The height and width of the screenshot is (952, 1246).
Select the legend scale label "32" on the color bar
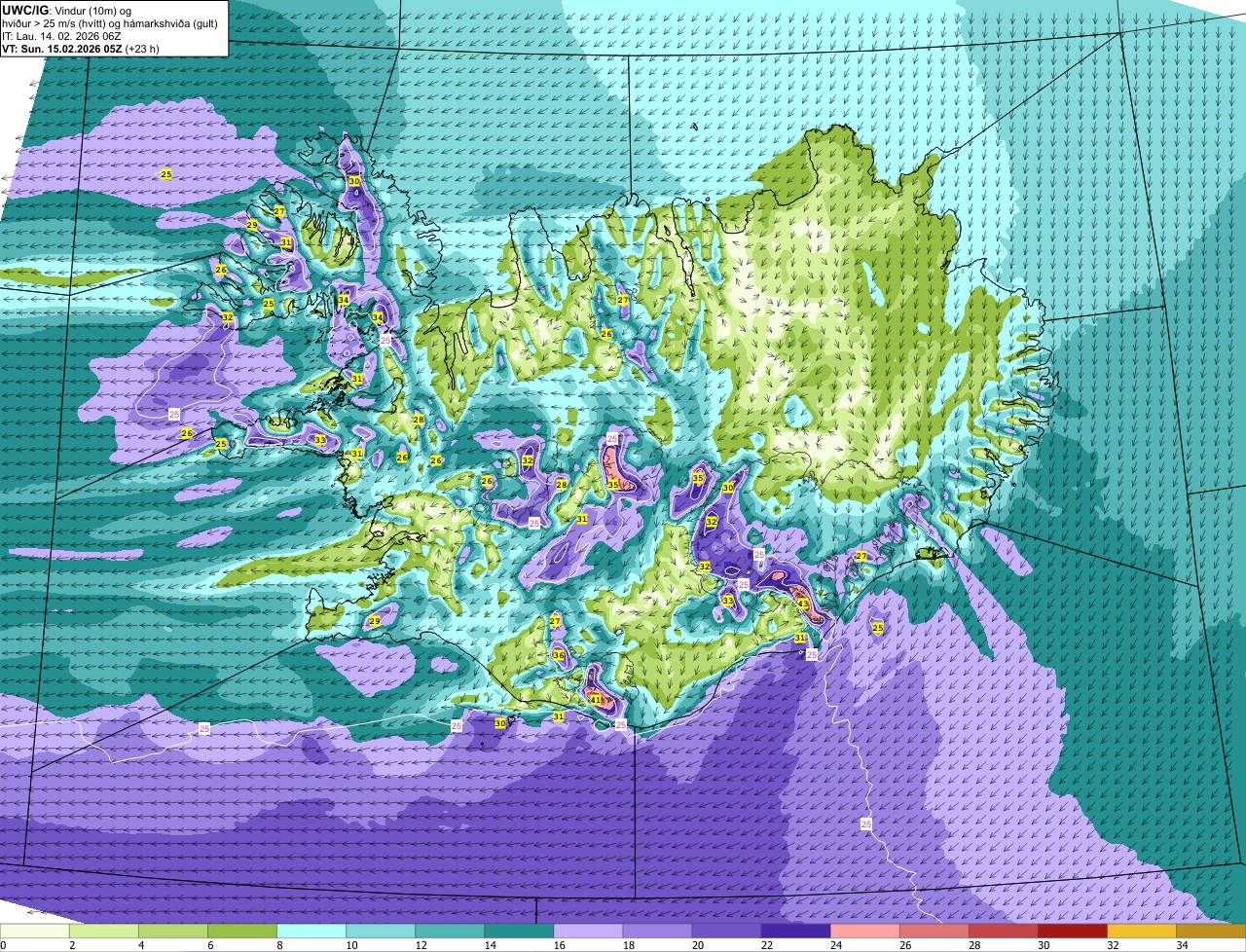(1113, 945)
